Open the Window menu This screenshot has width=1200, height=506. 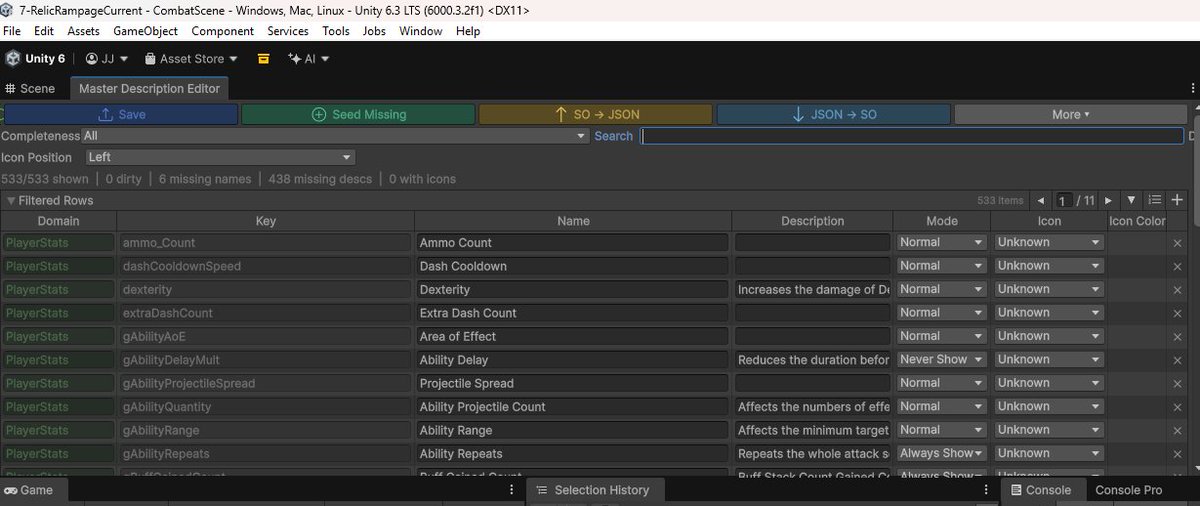[x=420, y=31]
